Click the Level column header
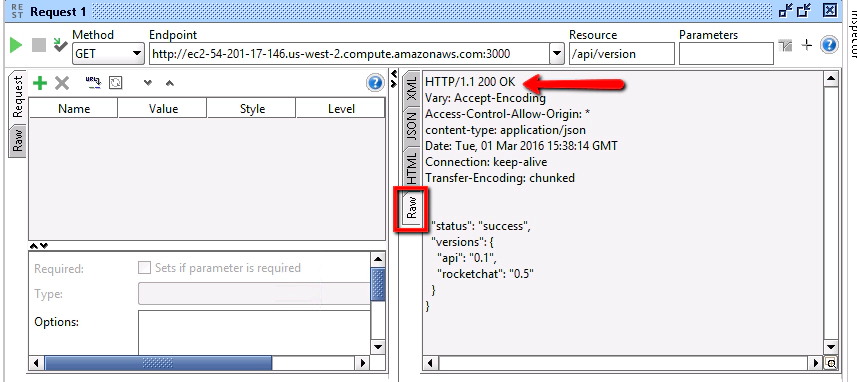This screenshot has height=382, width=857. [x=341, y=109]
